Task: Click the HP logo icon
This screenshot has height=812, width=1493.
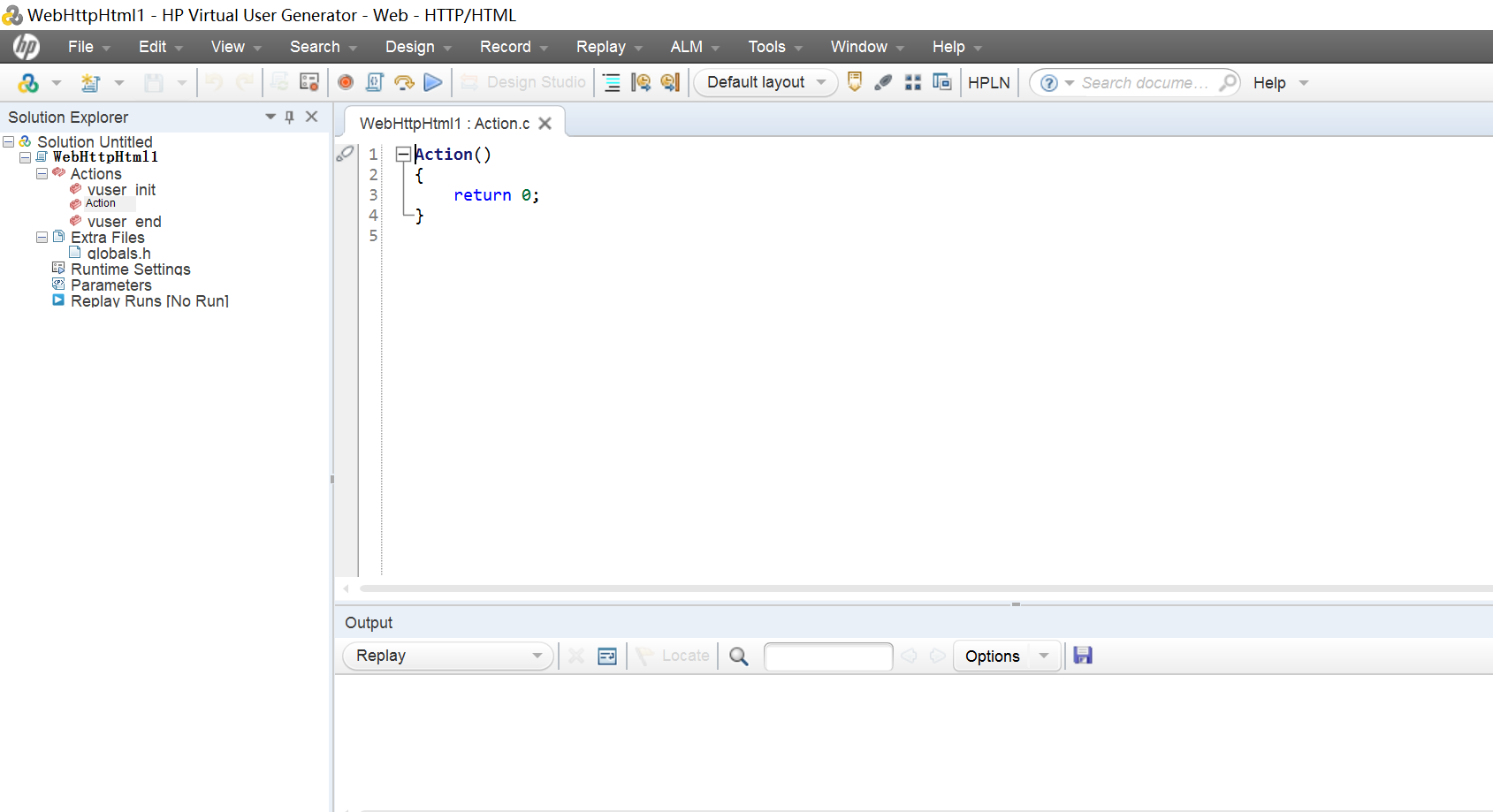Action: (27, 46)
